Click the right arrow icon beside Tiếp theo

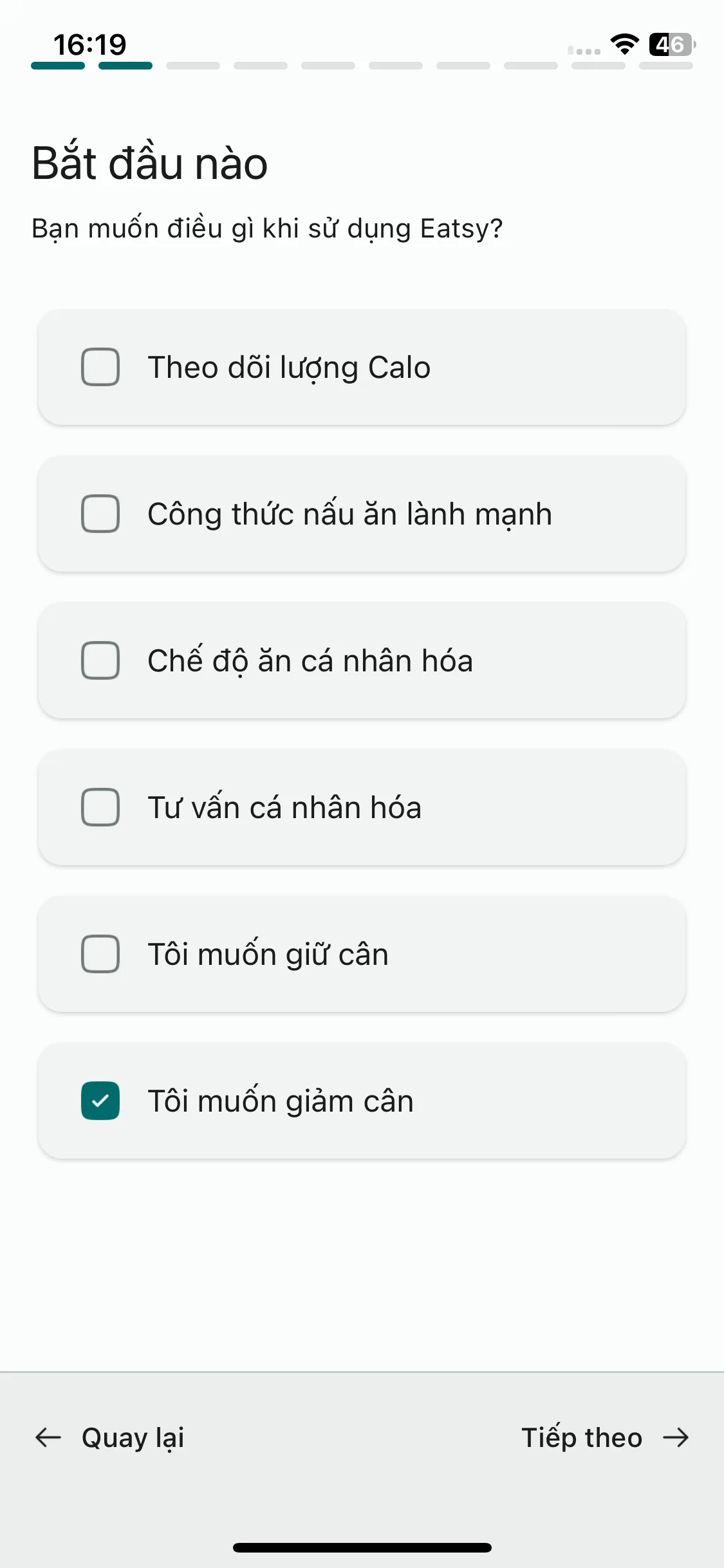(676, 1437)
